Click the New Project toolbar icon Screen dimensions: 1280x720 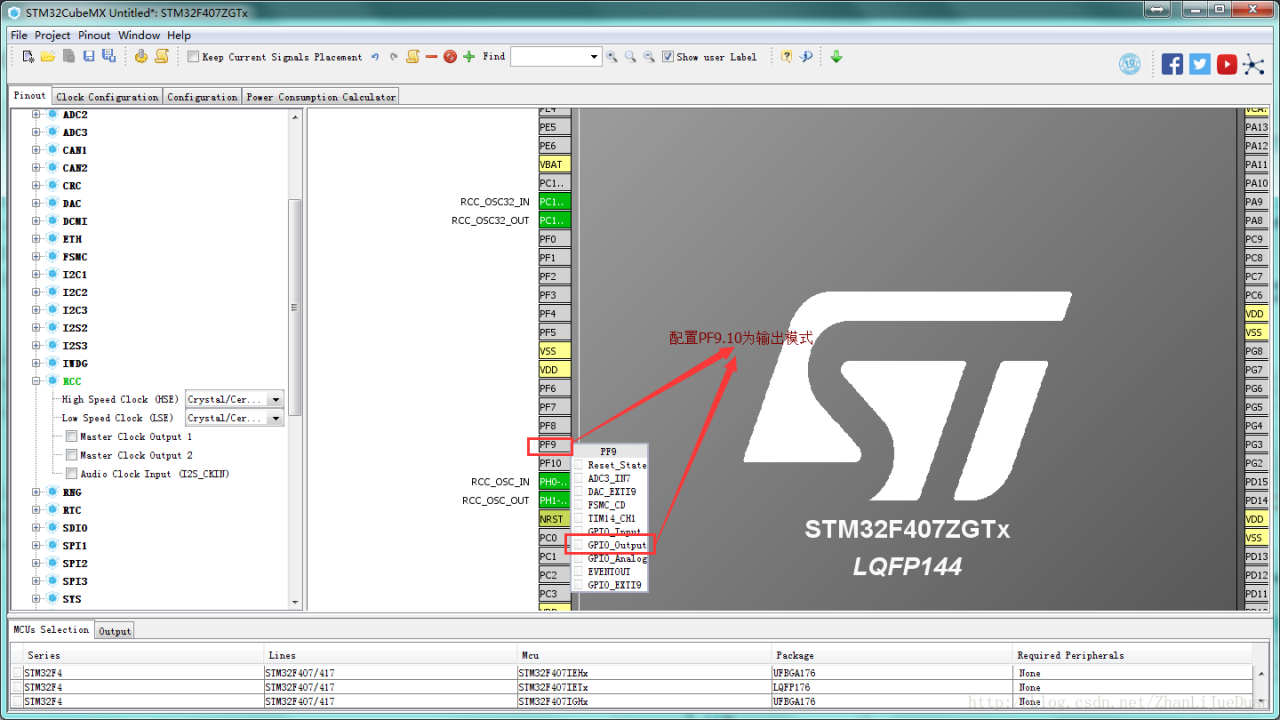coord(28,56)
